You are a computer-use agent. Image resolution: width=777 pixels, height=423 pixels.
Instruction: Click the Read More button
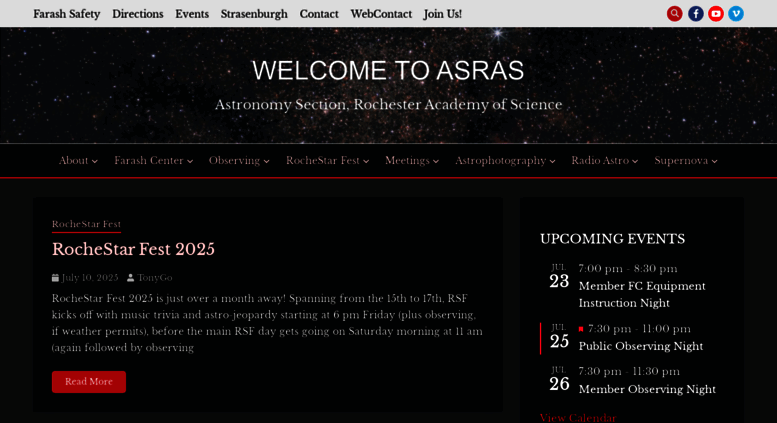pos(89,382)
